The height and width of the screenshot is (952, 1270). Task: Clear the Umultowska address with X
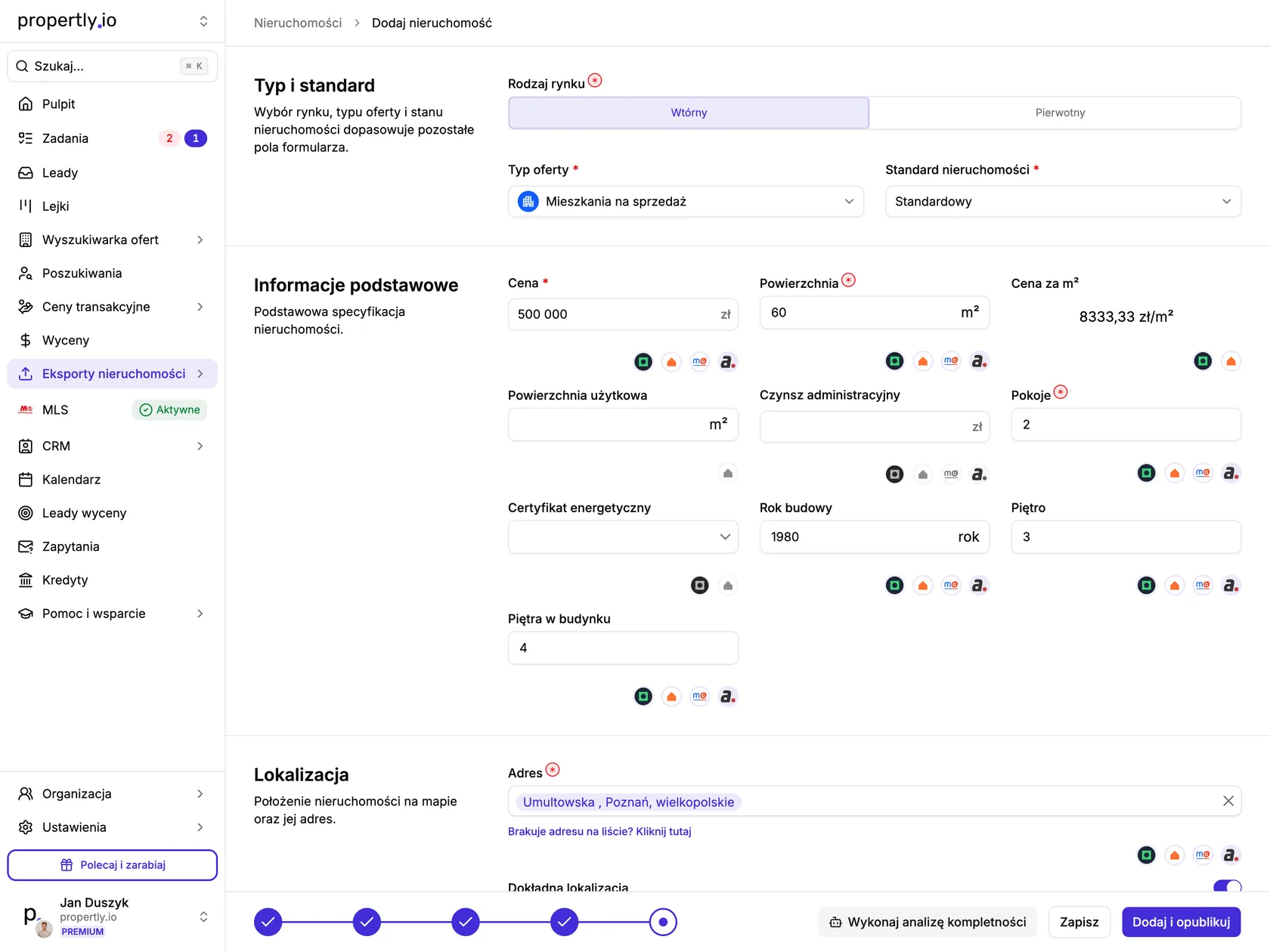(x=1228, y=801)
